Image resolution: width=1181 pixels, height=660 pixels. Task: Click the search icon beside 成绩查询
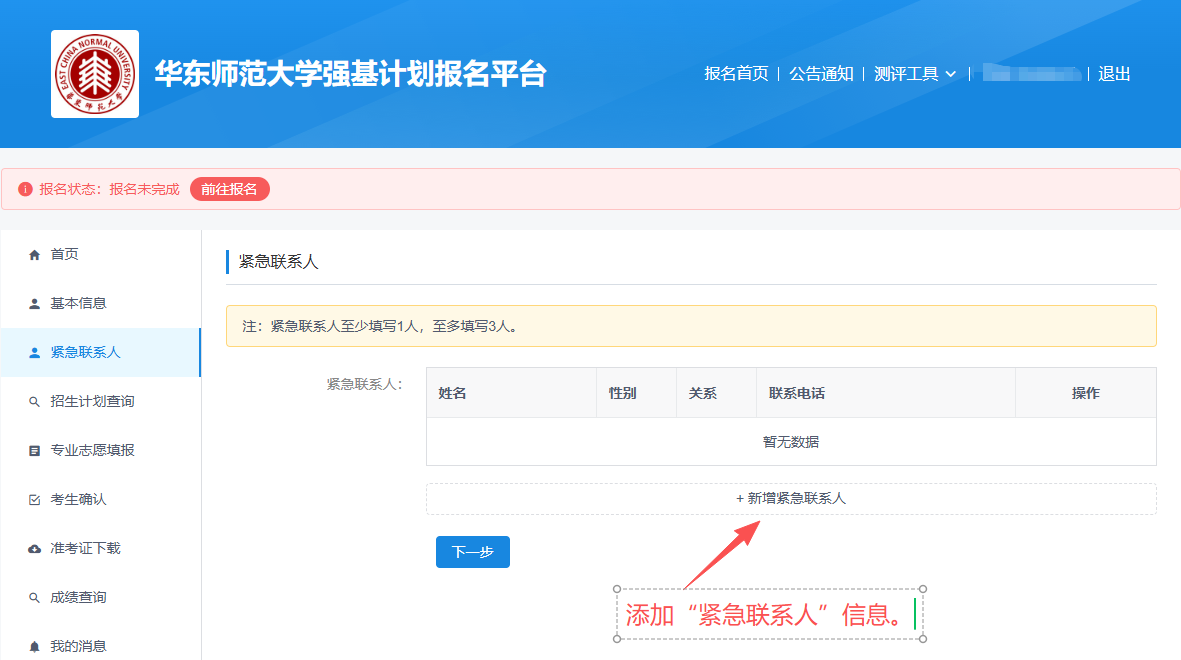(x=35, y=598)
